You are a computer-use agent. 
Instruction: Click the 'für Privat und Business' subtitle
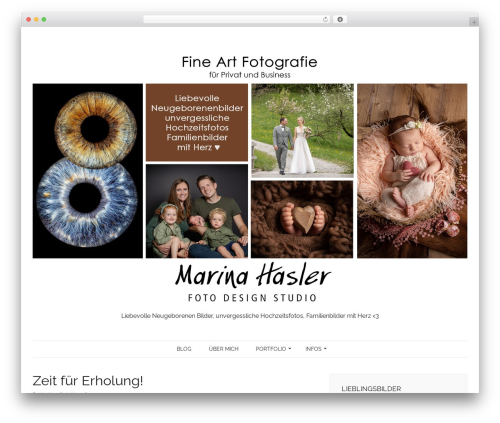click(x=250, y=75)
